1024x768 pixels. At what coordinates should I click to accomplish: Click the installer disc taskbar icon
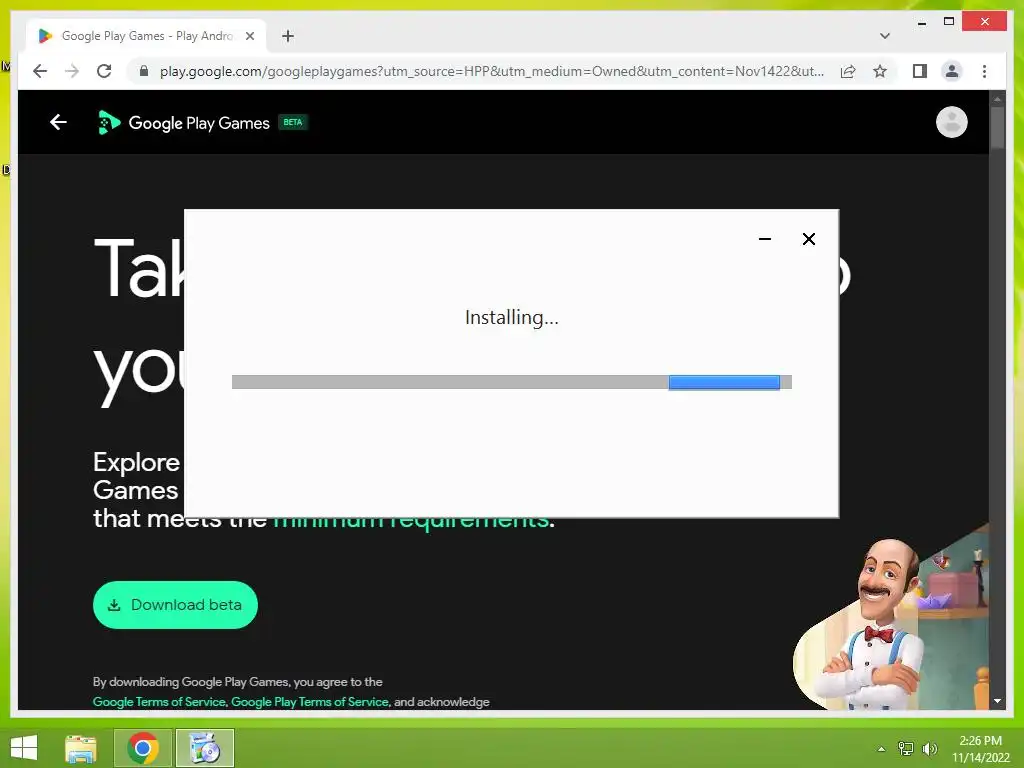tap(204, 748)
